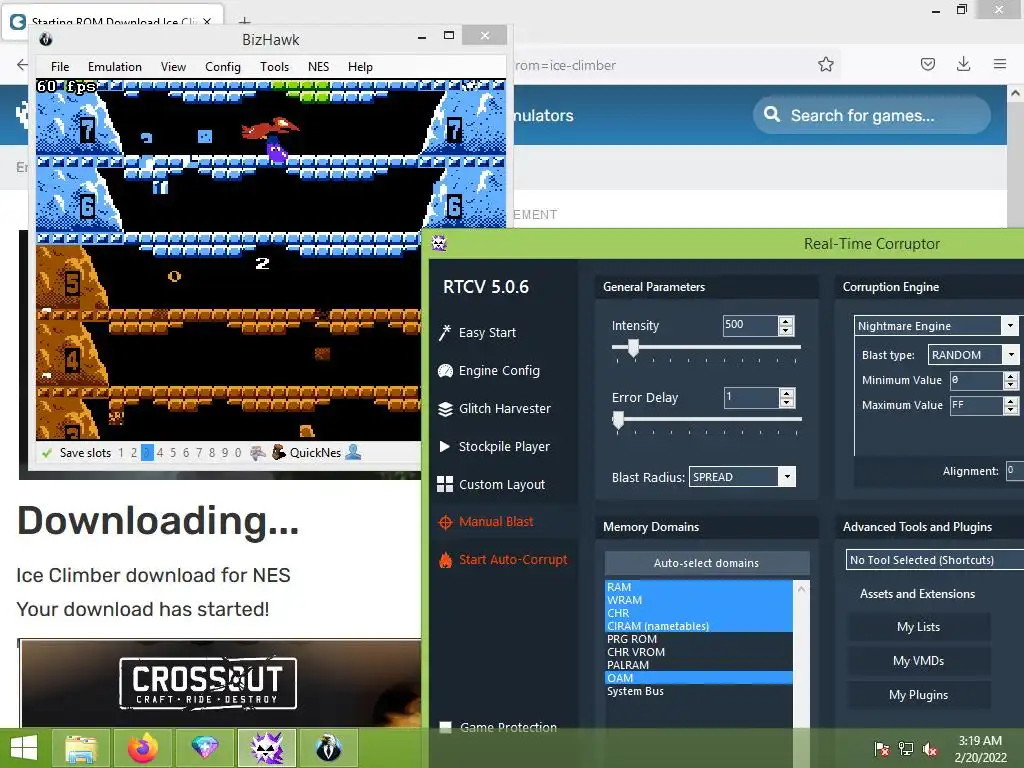The image size is (1024, 768).
Task: Click the Crossout advertisement banner
Action: coord(221,683)
